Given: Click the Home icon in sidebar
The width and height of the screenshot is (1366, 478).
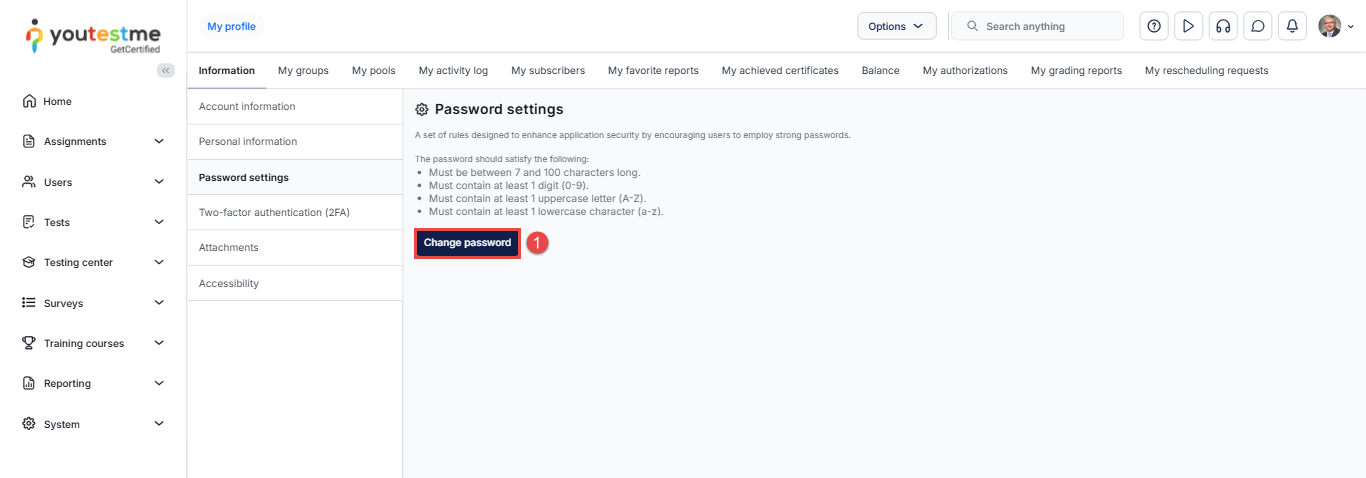Looking at the screenshot, I should pos(29,101).
